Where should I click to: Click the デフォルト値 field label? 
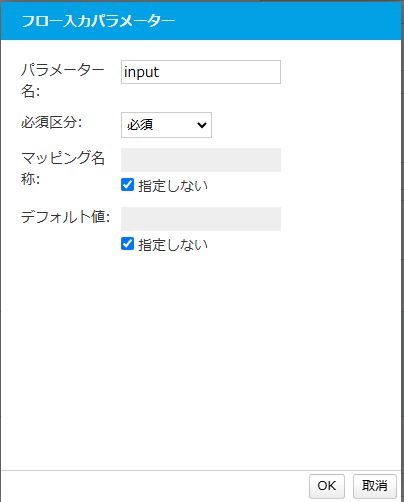tap(65, 217)
